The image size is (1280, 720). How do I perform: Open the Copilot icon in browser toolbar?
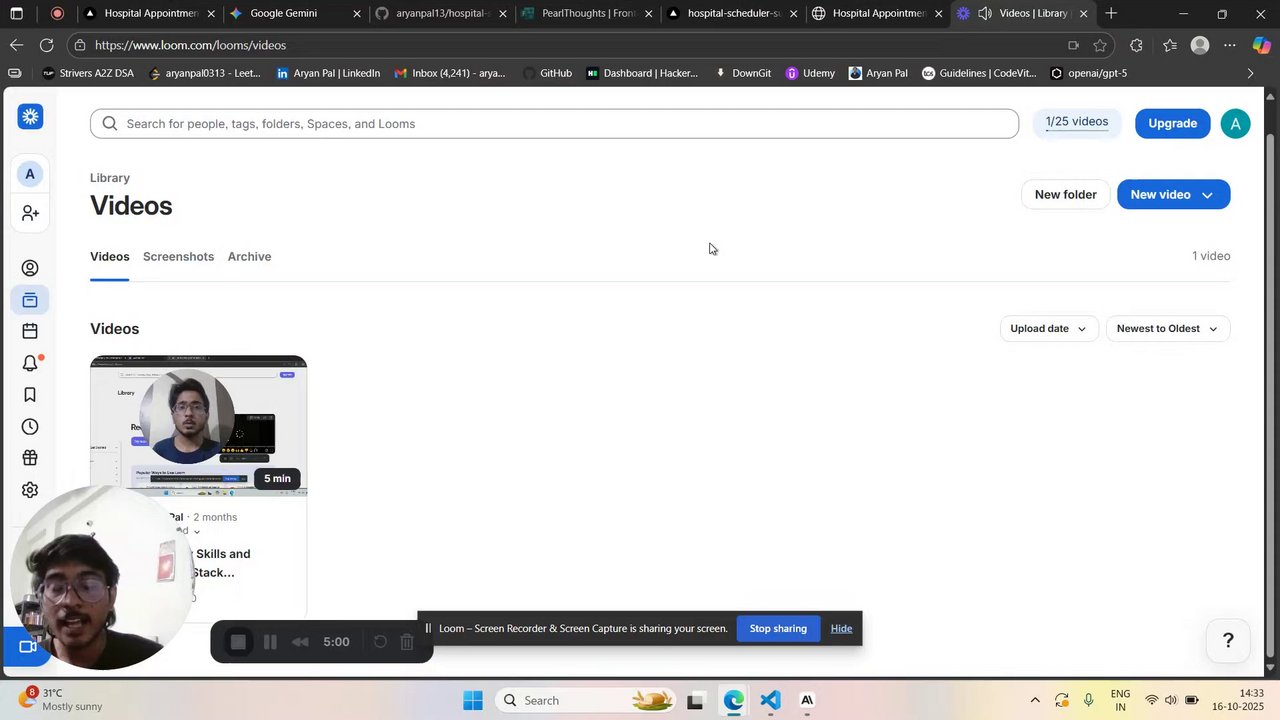[1262, 45]
